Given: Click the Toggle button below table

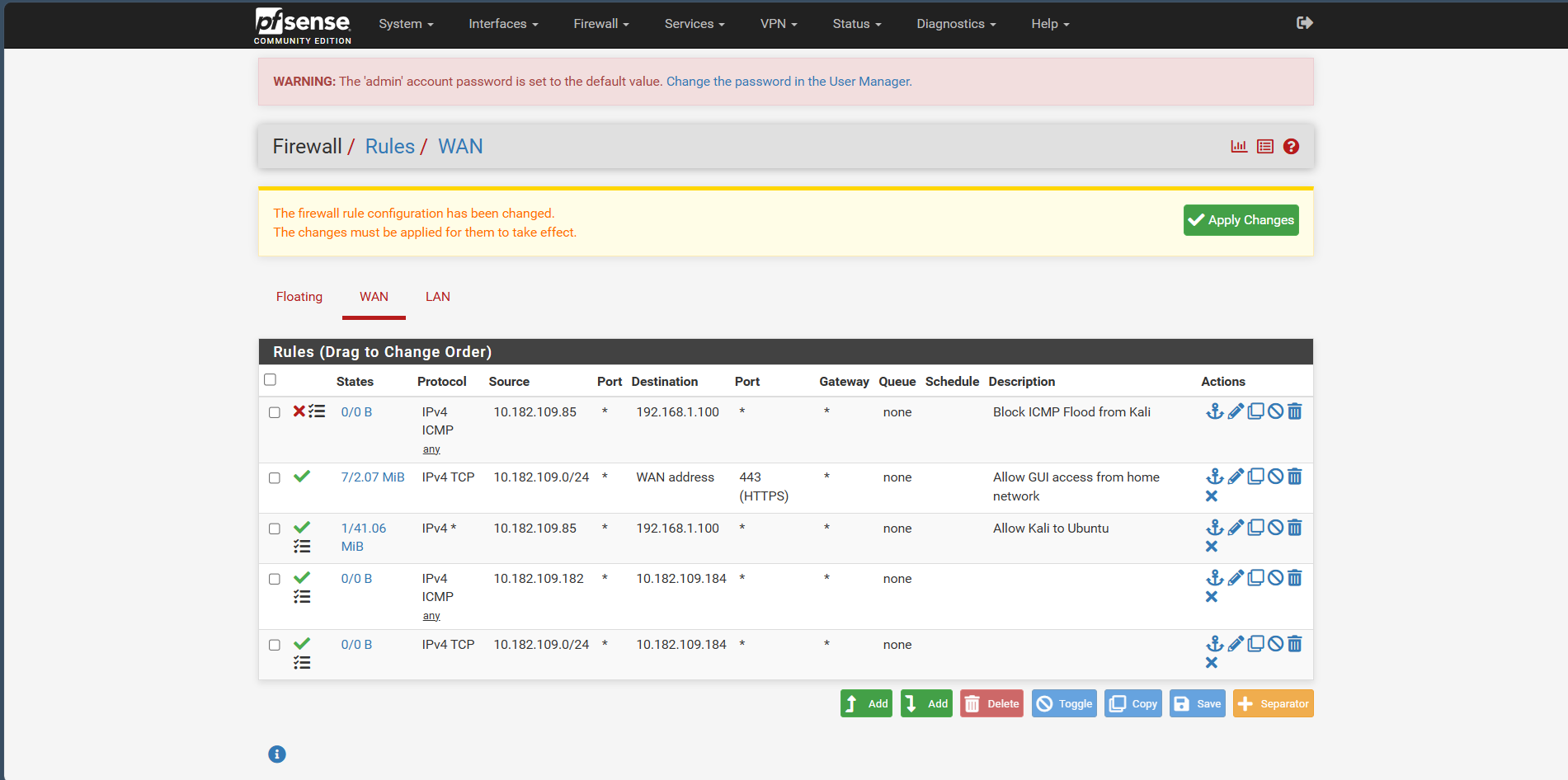Looking at the screenshot, I should coord(1064,703).
